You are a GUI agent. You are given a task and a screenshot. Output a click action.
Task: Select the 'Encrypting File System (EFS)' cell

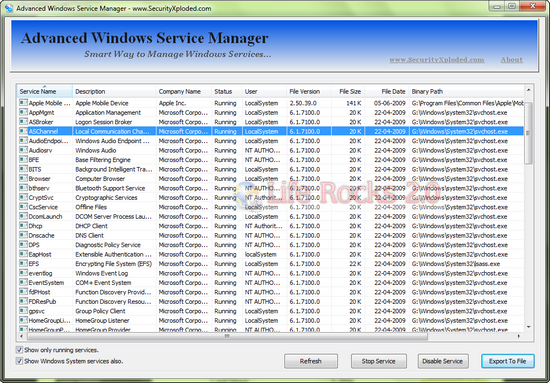(x=114, y=264)
